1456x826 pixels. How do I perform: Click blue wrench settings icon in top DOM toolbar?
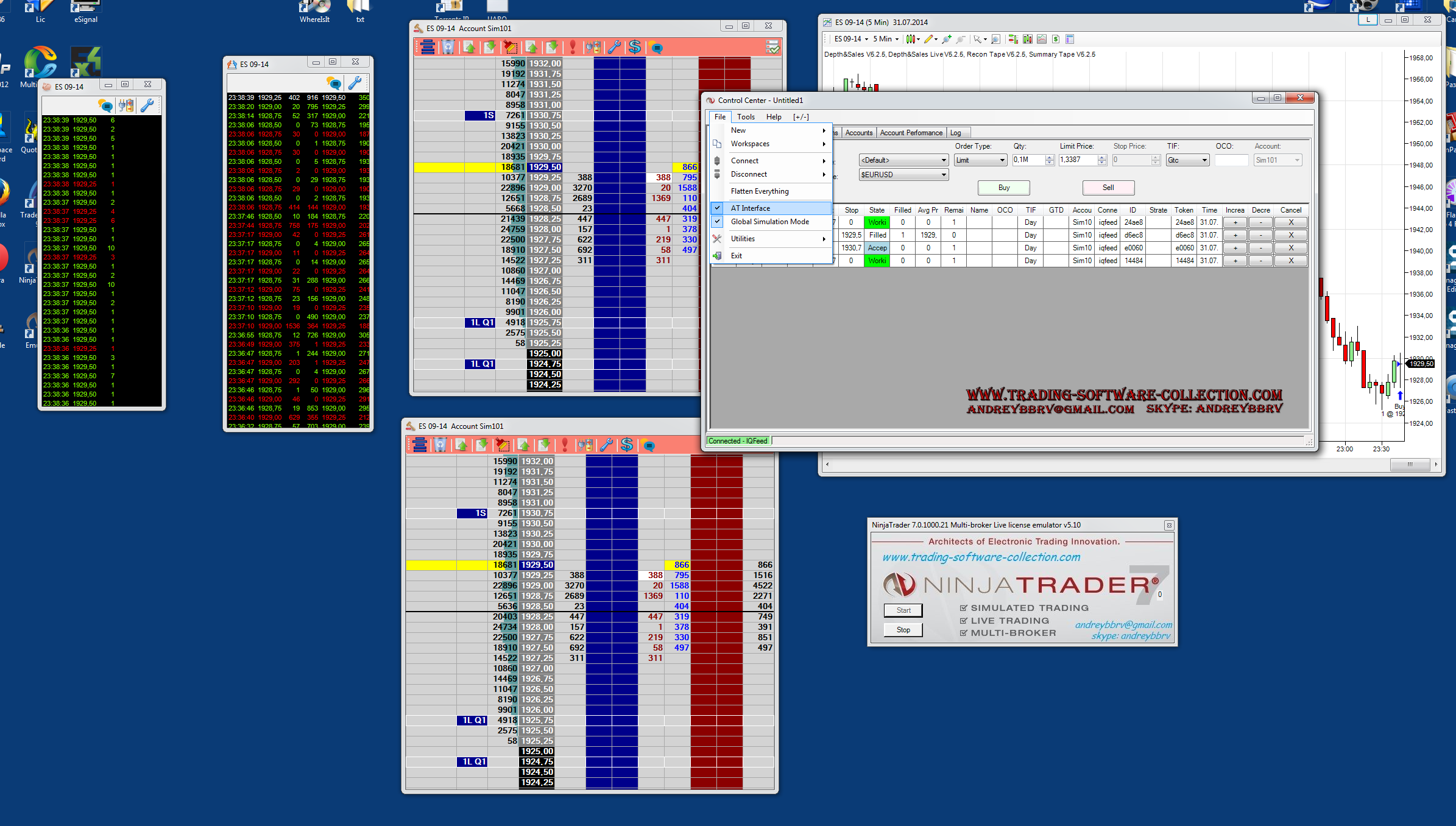pos(614,48)
